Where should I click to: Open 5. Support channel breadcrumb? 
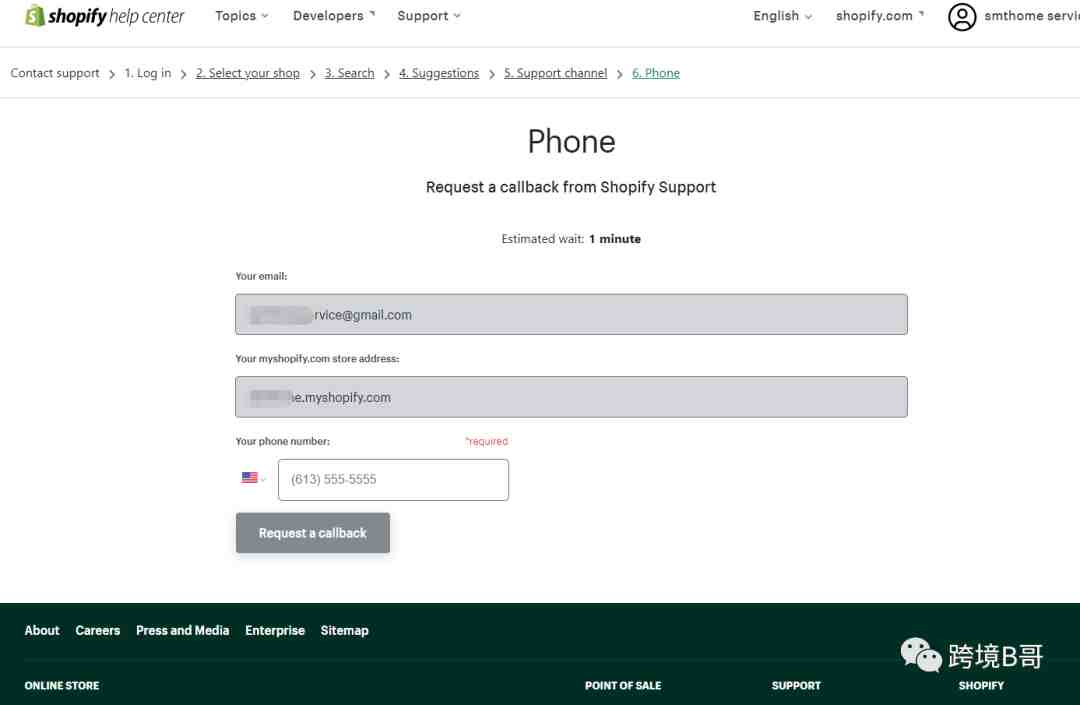pyautogui.click(x=555, y=73)
